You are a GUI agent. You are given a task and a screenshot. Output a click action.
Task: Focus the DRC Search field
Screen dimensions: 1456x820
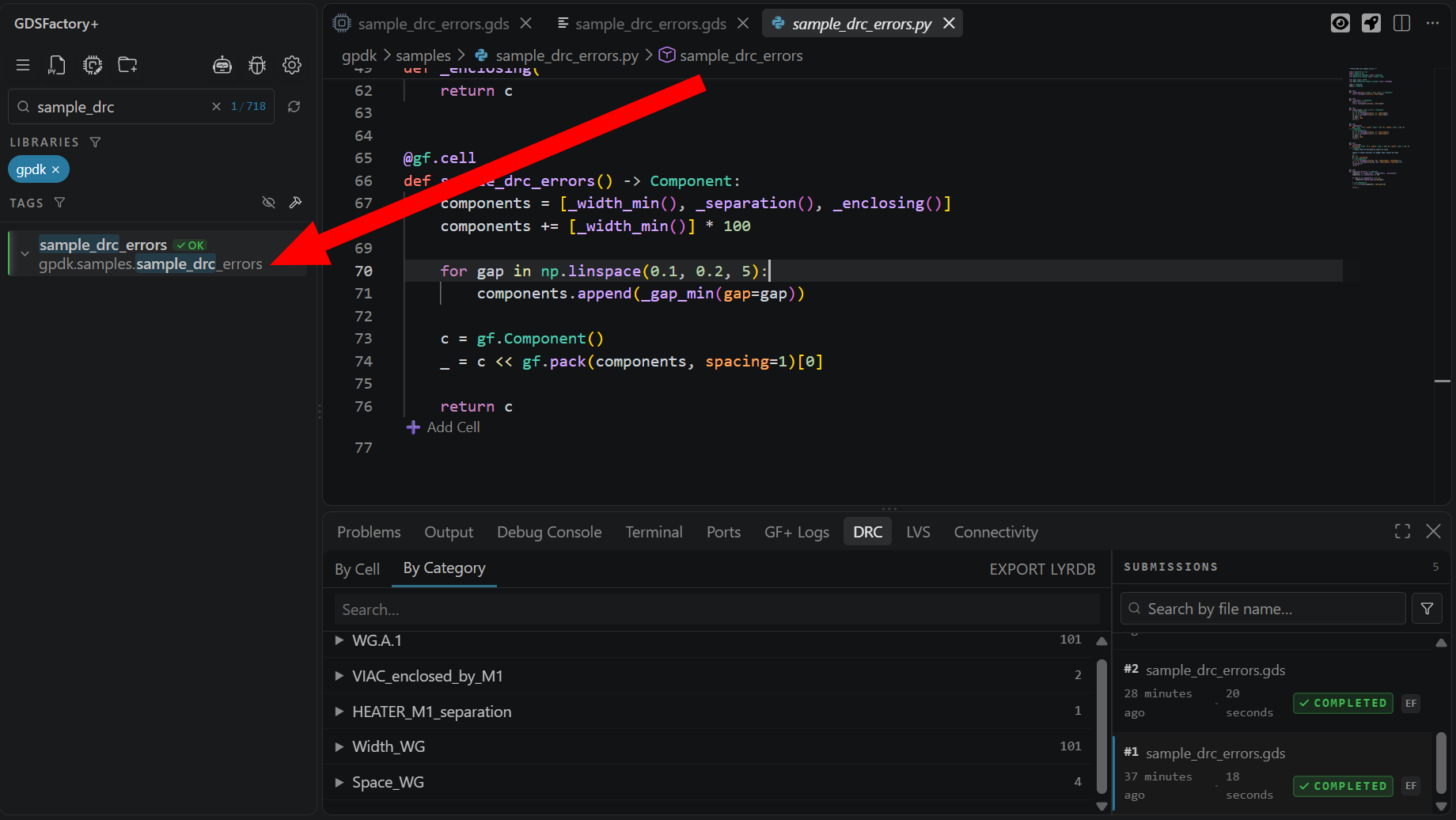point(717,609)
